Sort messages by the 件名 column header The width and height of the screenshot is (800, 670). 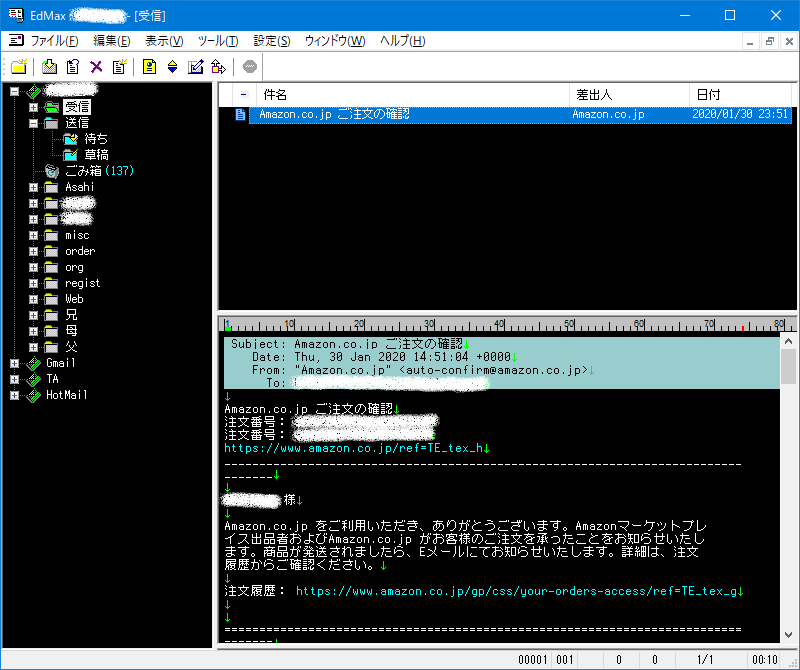(x=411, y=95)
